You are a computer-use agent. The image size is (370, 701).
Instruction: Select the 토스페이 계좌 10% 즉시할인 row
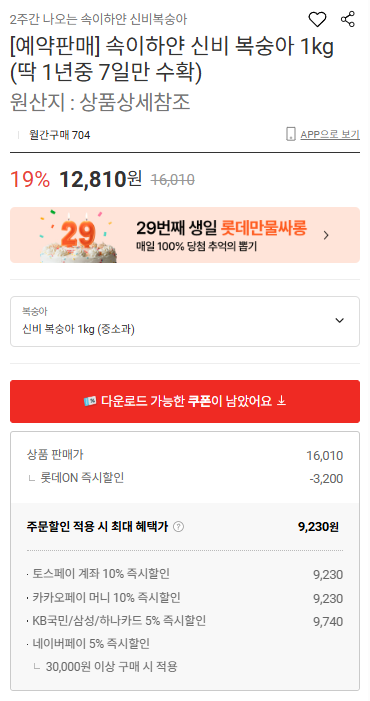pyautogui.click(x=185, y=574)
